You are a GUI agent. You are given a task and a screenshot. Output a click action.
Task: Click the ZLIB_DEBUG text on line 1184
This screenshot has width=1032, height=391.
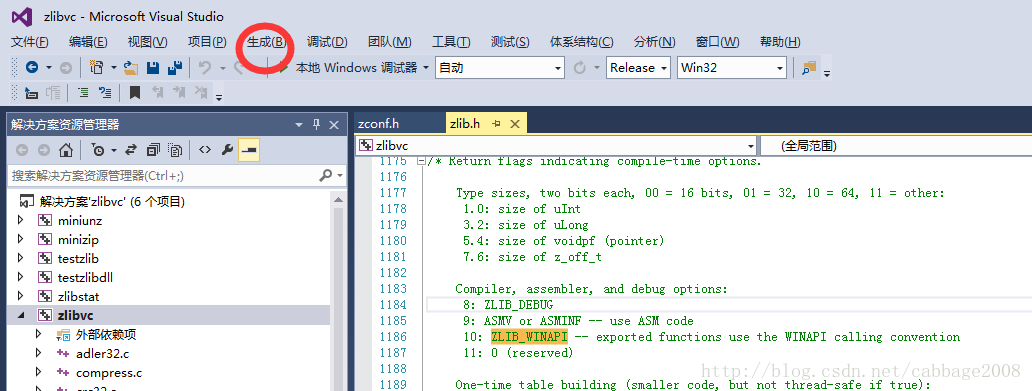click(519, 305)
